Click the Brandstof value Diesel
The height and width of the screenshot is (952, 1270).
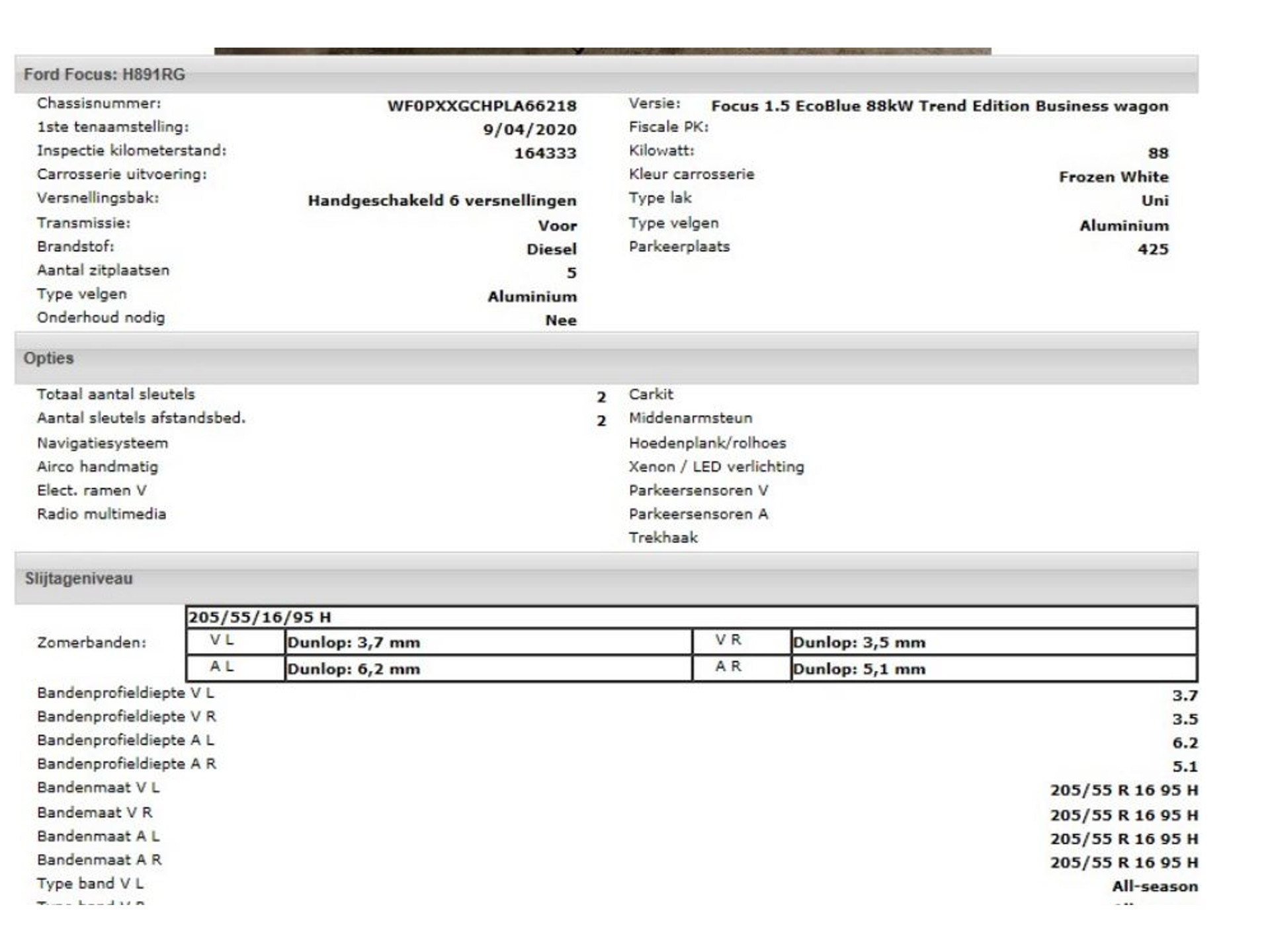click(551, 249)
